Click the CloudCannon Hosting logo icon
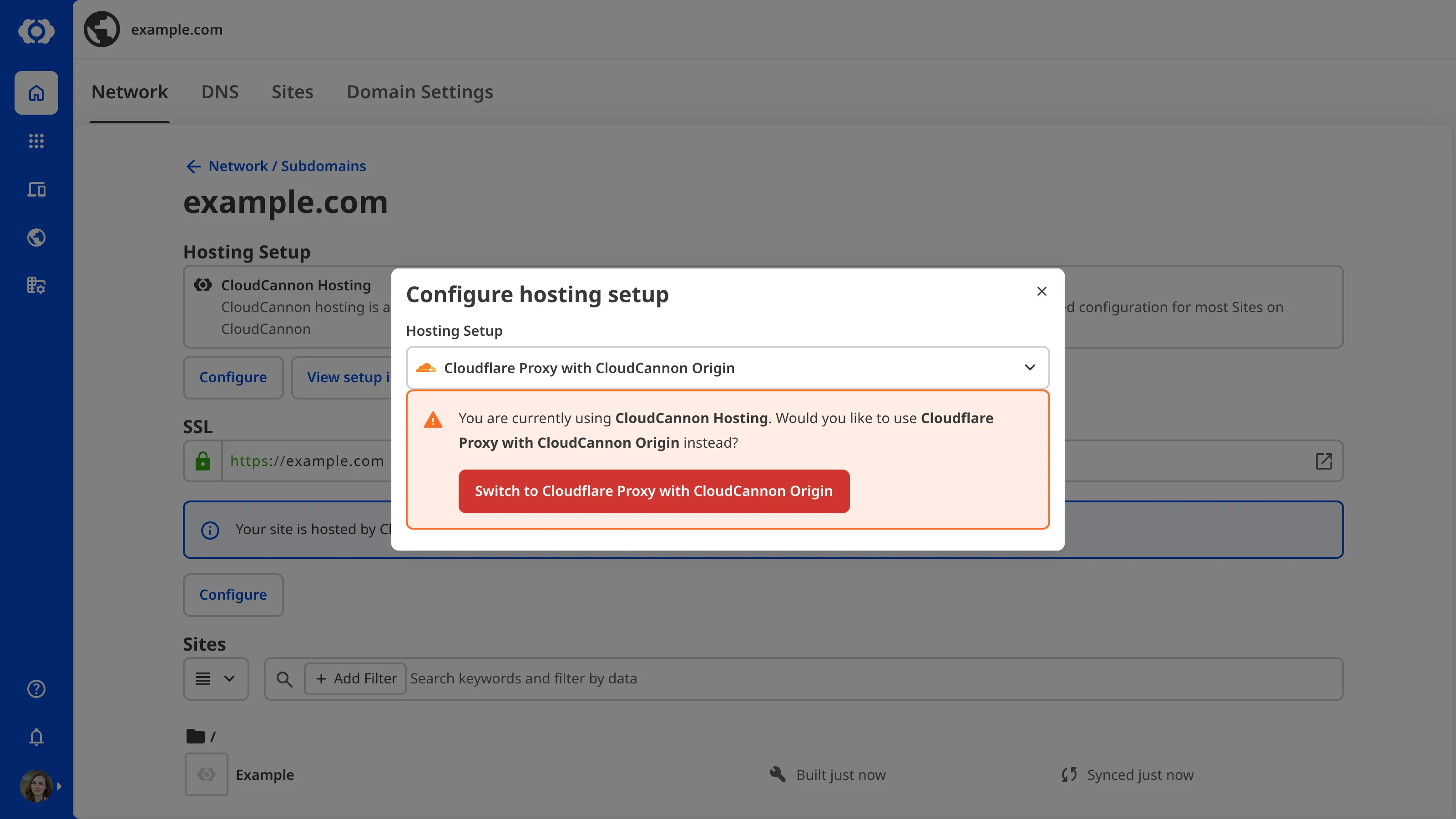This screenshot has width=1456, height=819. click(203, 285)
